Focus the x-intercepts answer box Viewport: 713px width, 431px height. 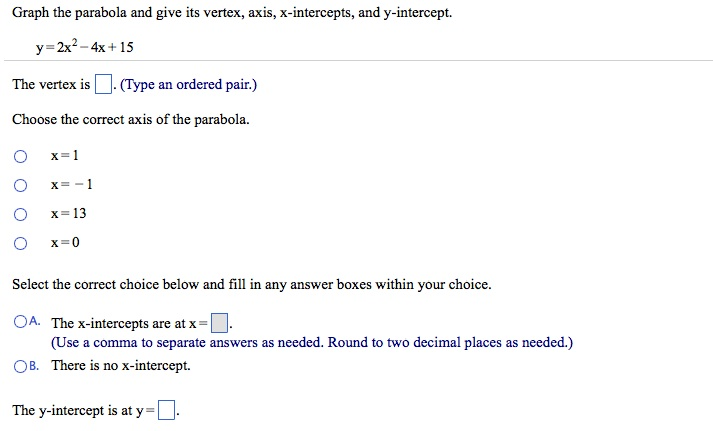point(219,323)
